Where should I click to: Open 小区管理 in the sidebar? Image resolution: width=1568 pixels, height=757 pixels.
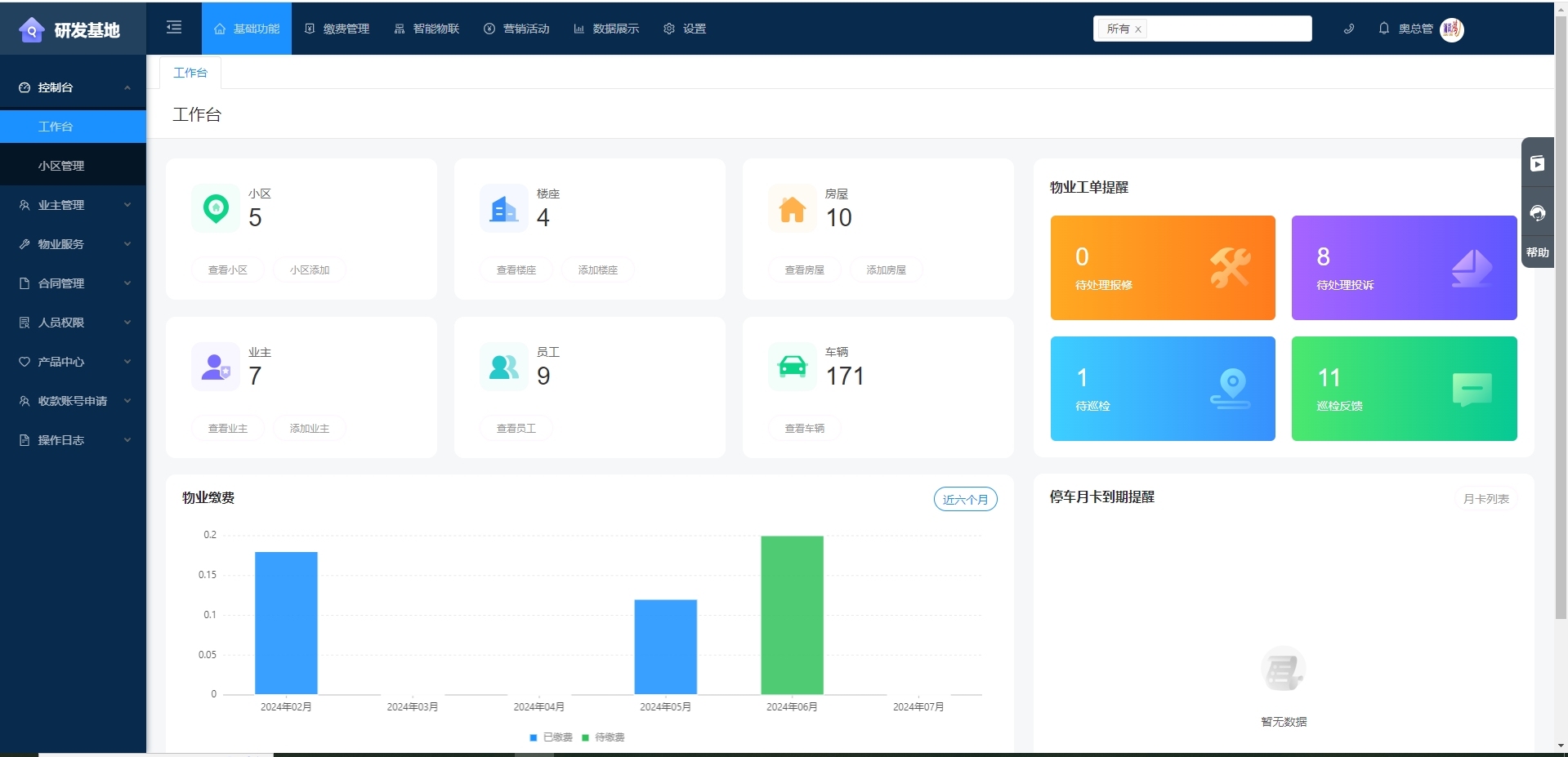[73, 166]
